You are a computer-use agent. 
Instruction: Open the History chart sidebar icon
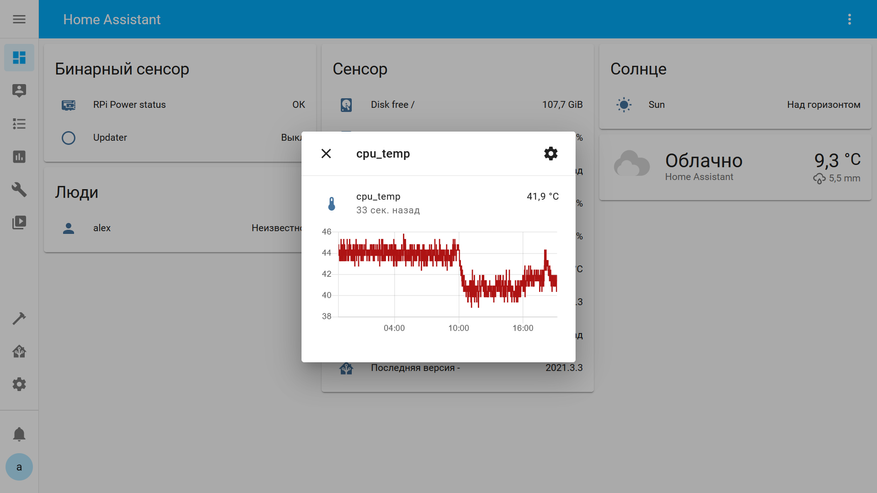tap(19, 157)
